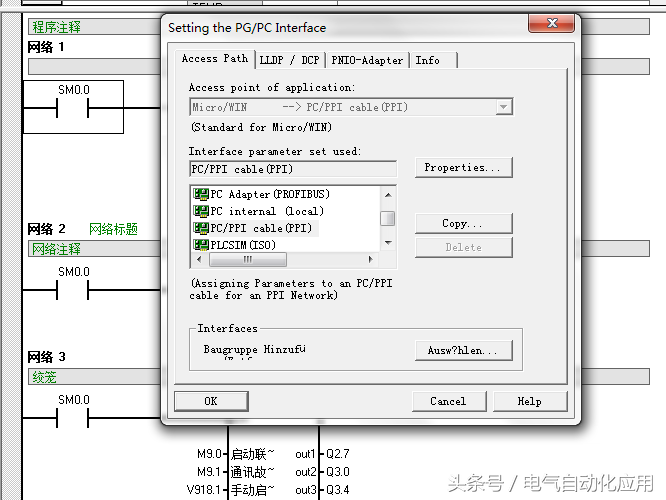
Task: Open the access point of application dropdown
Action: 504,107
